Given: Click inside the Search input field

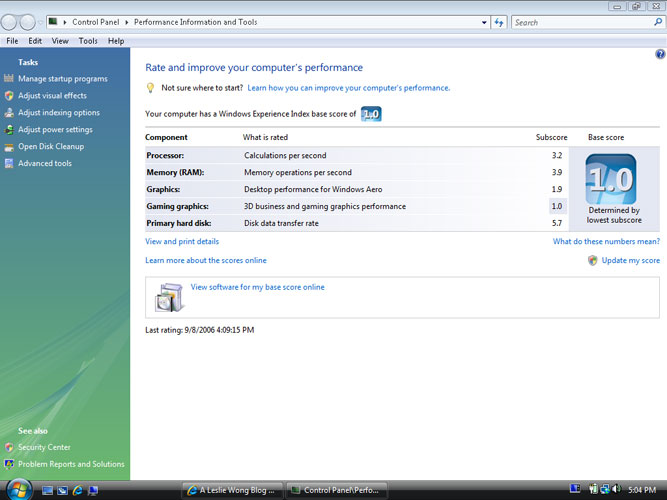Looking at the screenshot, I should click(x=580, y=21).
